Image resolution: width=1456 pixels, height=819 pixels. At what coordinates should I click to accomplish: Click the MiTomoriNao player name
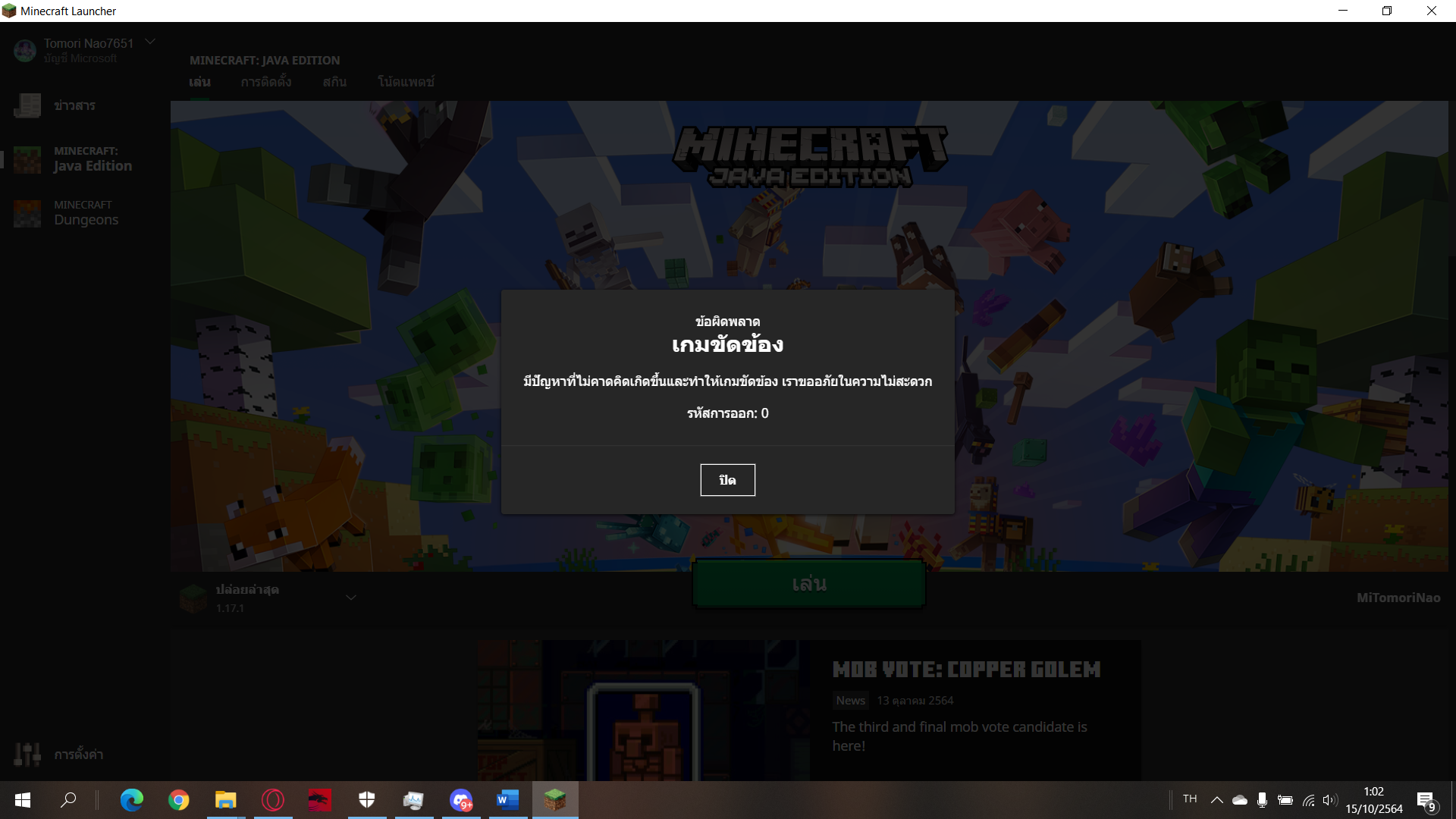[1398, 598]
